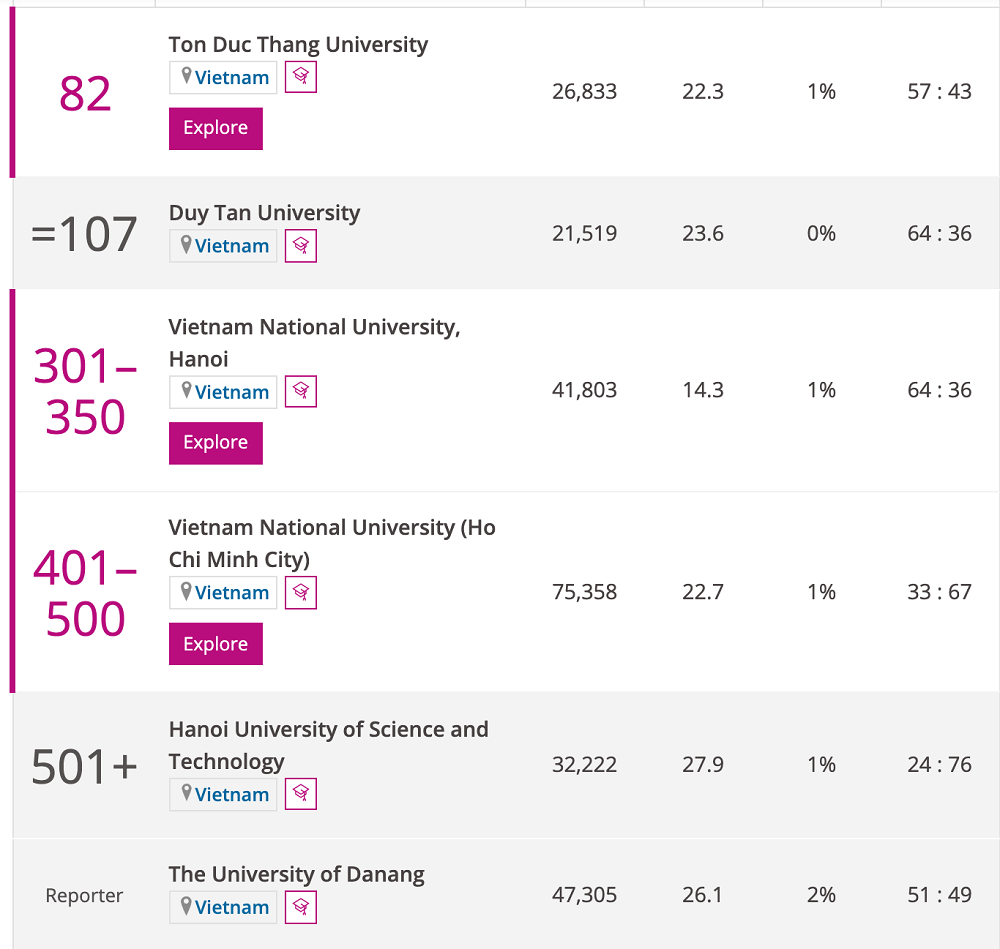
Task: Click Vietnam link under Hanoi University of Science
Action: point(232,795)
